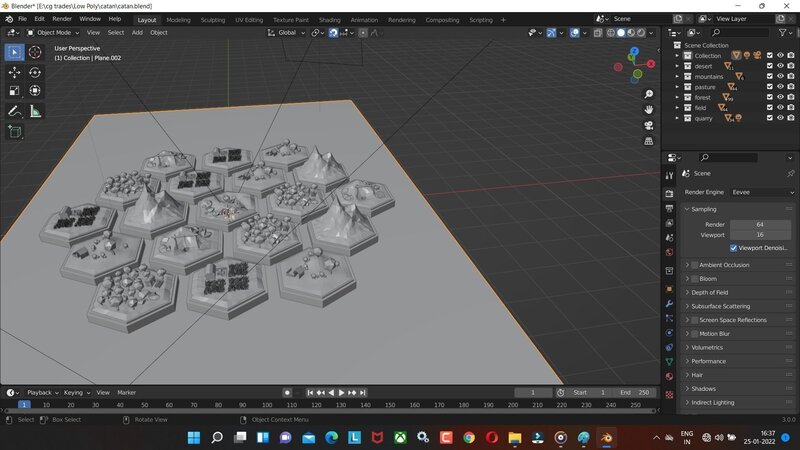This screenshot has width=800, height=450.
Task: Uncheck Viewport Denoising option
Action: tap(734, 247)
